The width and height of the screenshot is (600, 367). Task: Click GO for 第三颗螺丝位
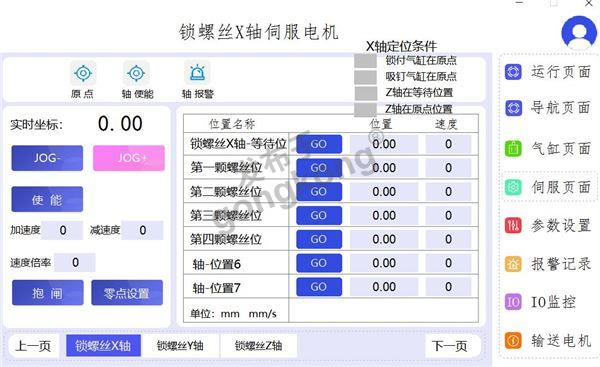319,215
